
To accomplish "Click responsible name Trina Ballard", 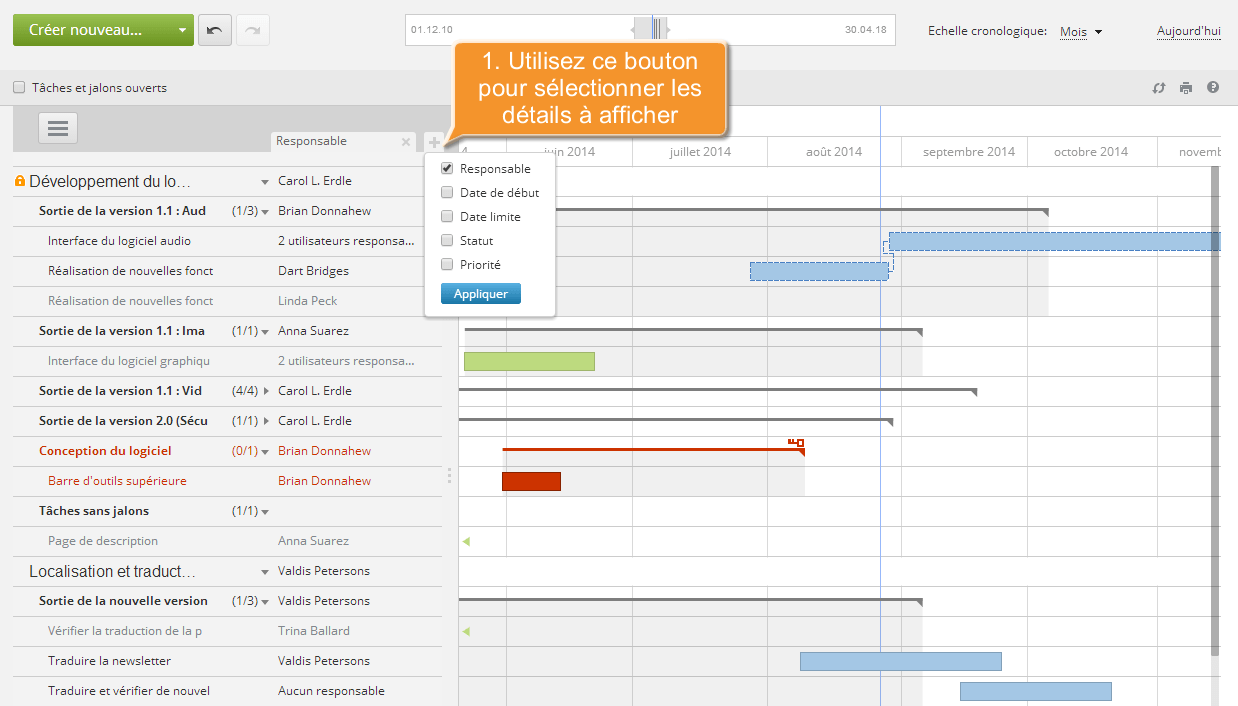I will (314, 631).
